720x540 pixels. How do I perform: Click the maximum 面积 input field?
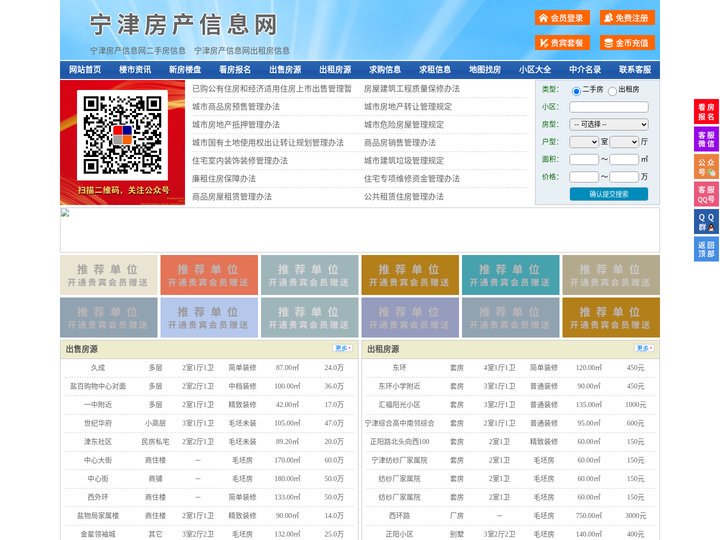[624, 159]
